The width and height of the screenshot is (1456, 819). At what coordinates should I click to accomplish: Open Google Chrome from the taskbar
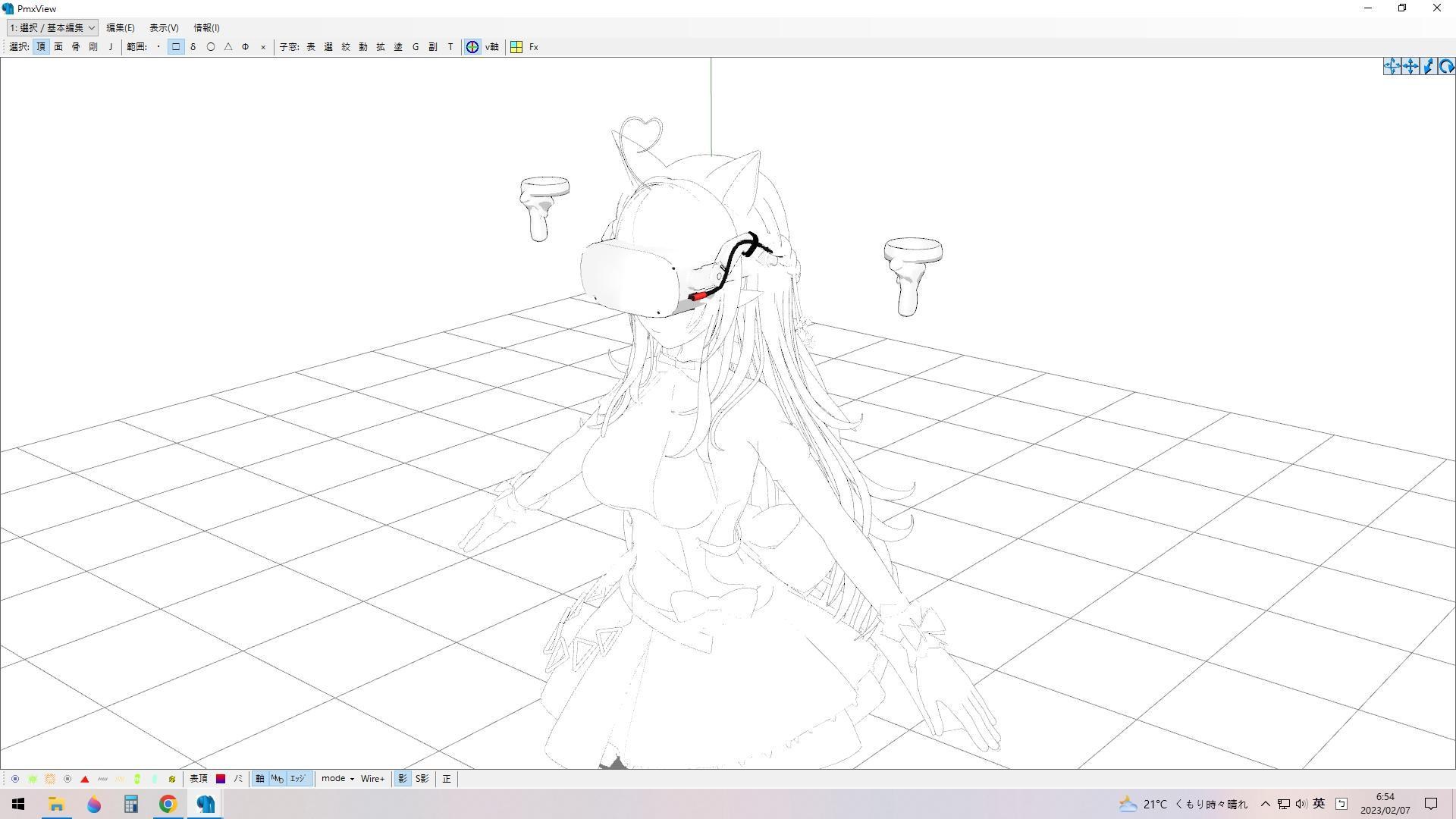168,804
